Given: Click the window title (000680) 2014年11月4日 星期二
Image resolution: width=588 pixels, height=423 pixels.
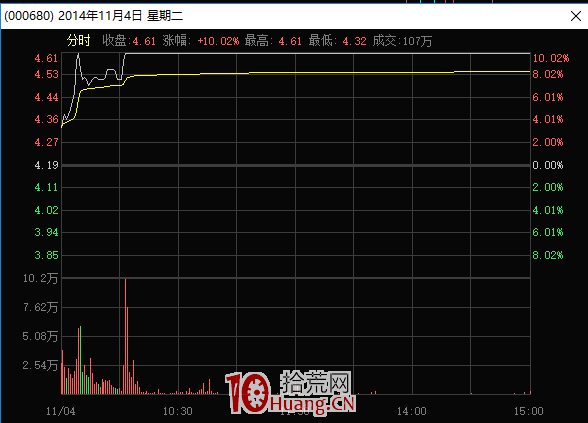Looking at the screenshot, I should point(93,16).
